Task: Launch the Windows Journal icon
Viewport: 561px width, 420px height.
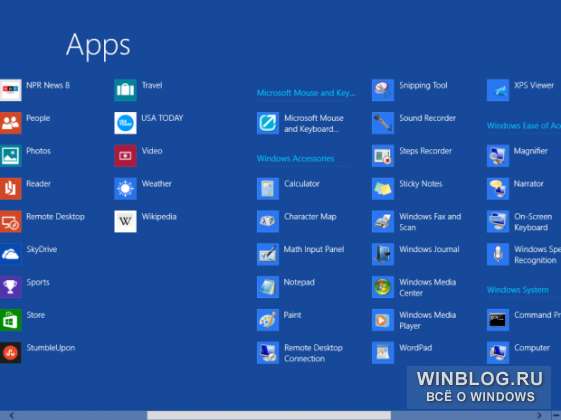Action: pos(383,254)
